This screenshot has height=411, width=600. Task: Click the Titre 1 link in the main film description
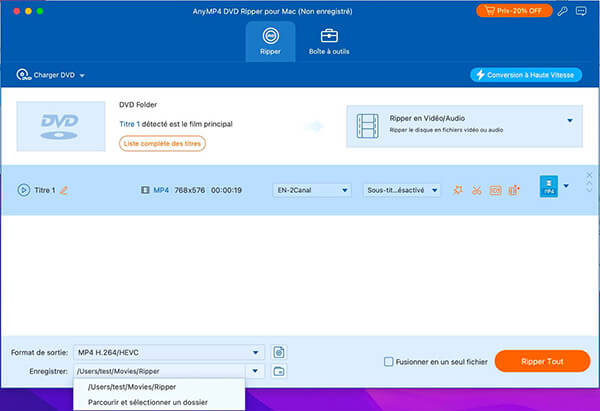130,124
